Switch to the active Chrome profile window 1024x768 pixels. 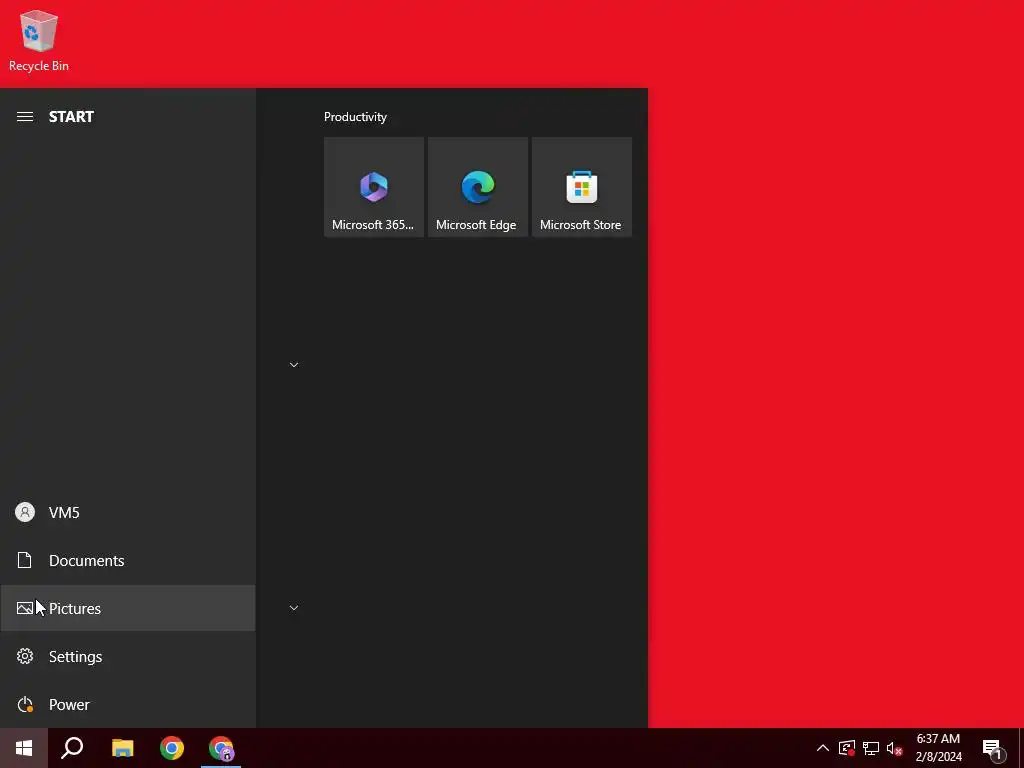point(221,748)
